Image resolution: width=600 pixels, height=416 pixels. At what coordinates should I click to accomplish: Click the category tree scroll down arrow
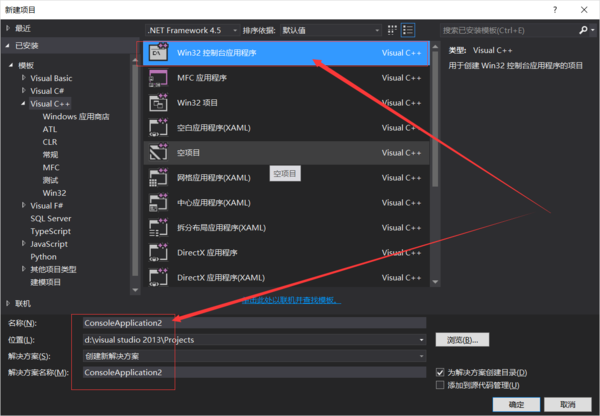pos(135,290)
